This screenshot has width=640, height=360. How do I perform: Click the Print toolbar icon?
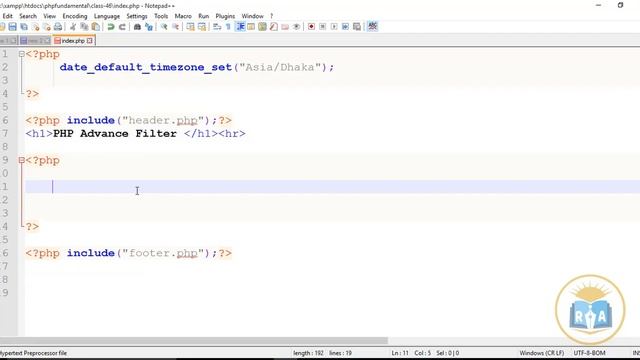(58, 27)
